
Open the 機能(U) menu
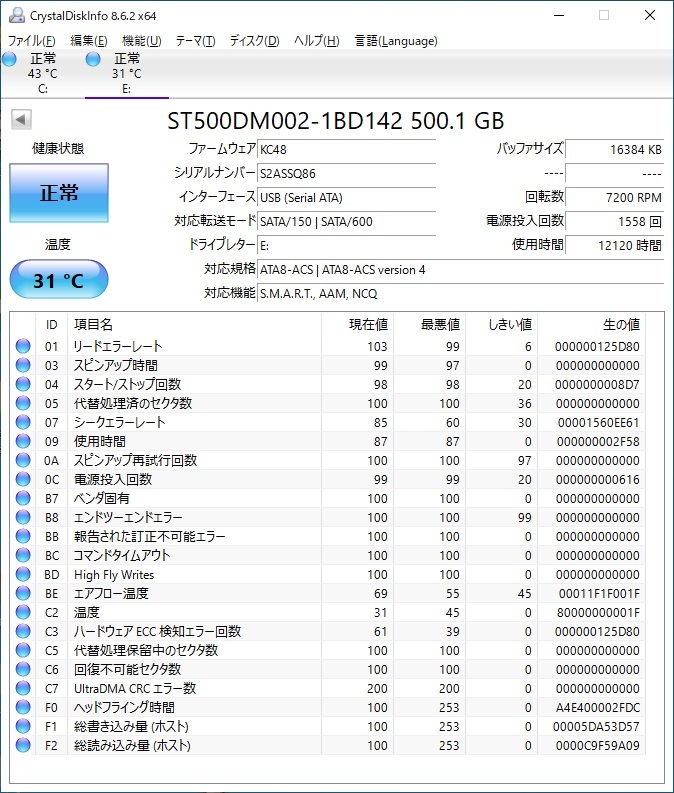click(142, 41)
